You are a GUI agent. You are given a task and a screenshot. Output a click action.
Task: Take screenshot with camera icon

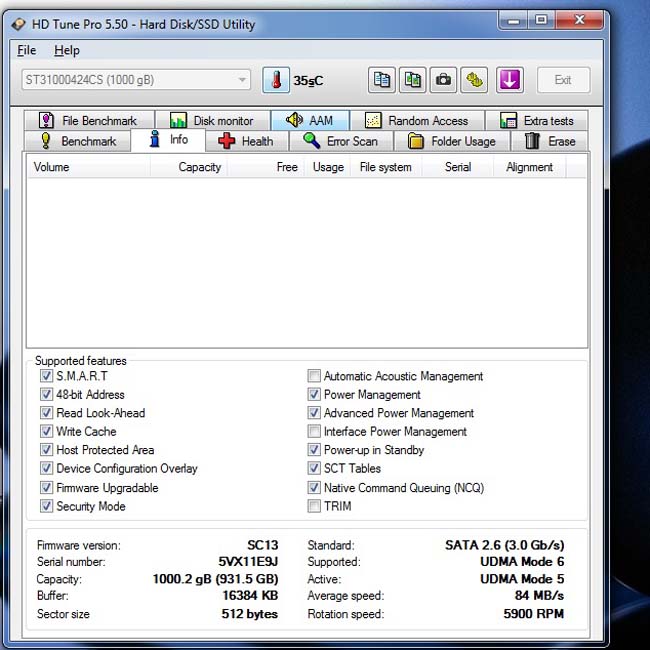point(443,80)
